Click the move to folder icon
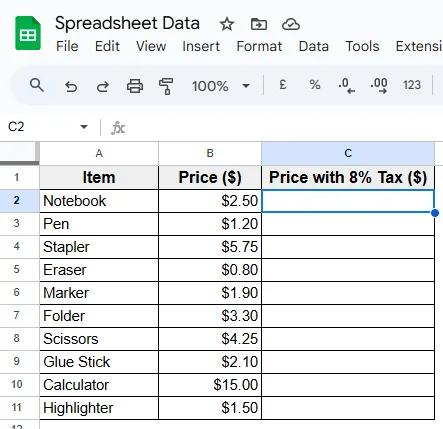Image resolution: width=443 pixels, height=429 pixels. click(259, 24)
